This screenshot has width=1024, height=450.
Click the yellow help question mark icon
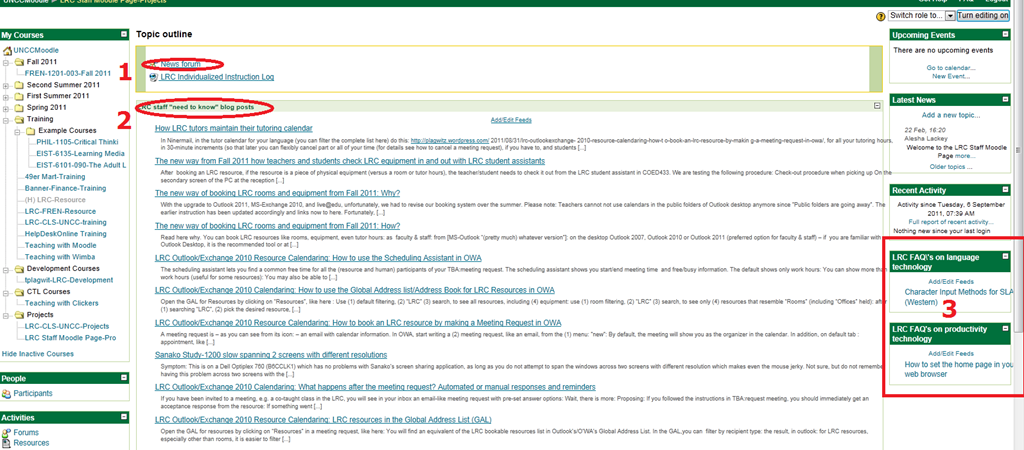point(880,16)
